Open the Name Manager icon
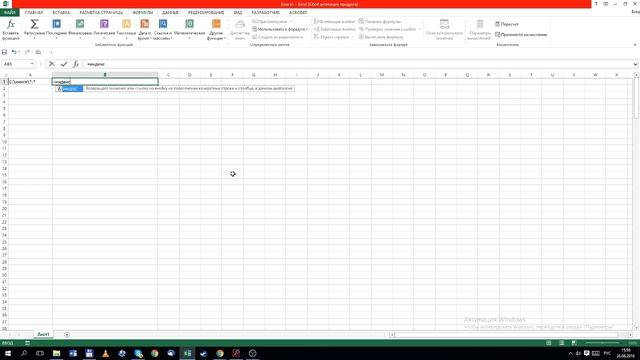 [240, 24]
